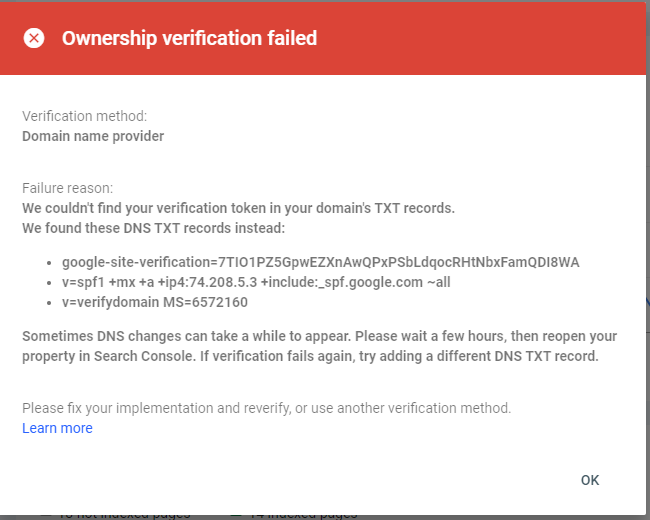Select the google-site-verification TXT record text
Viewport: 650px width, 520px height.
(x=320, y=262)
